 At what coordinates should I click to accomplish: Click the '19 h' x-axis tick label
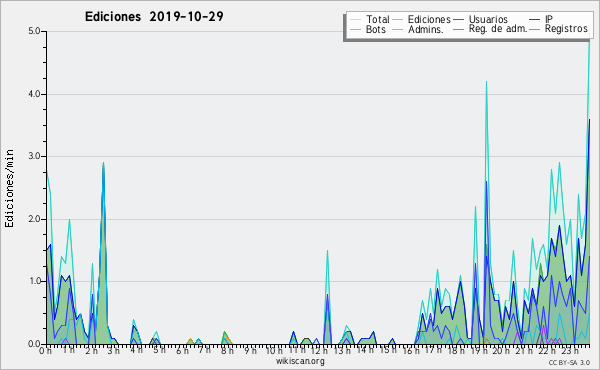click(x=479, y=351)
